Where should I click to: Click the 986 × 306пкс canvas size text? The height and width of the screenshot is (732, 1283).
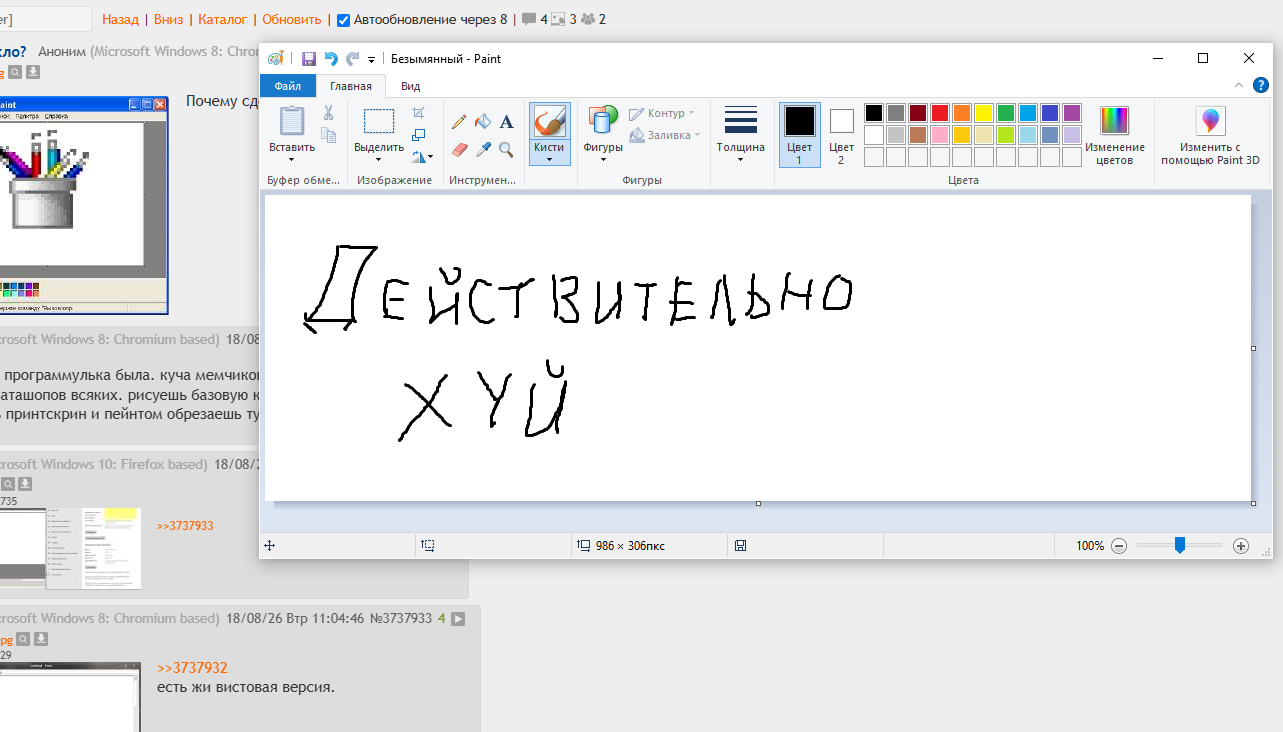[x=630, y=546]
